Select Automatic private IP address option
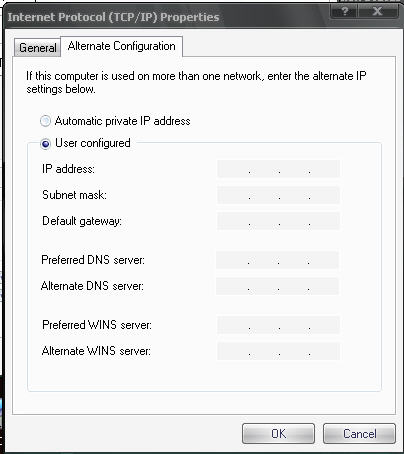The image size is (404, 454). [x=46, y=121]
